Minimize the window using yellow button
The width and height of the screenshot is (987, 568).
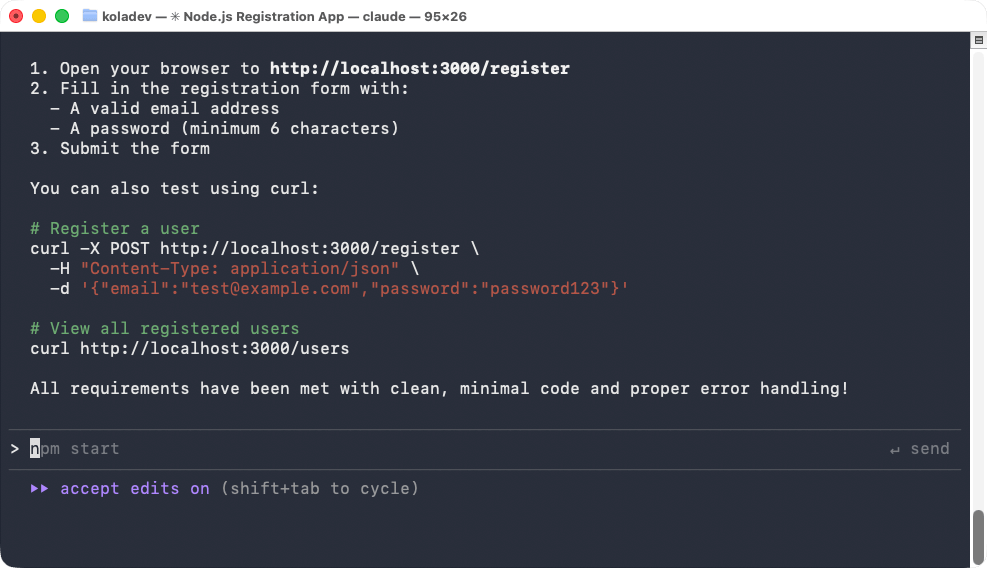coord(39,16)
